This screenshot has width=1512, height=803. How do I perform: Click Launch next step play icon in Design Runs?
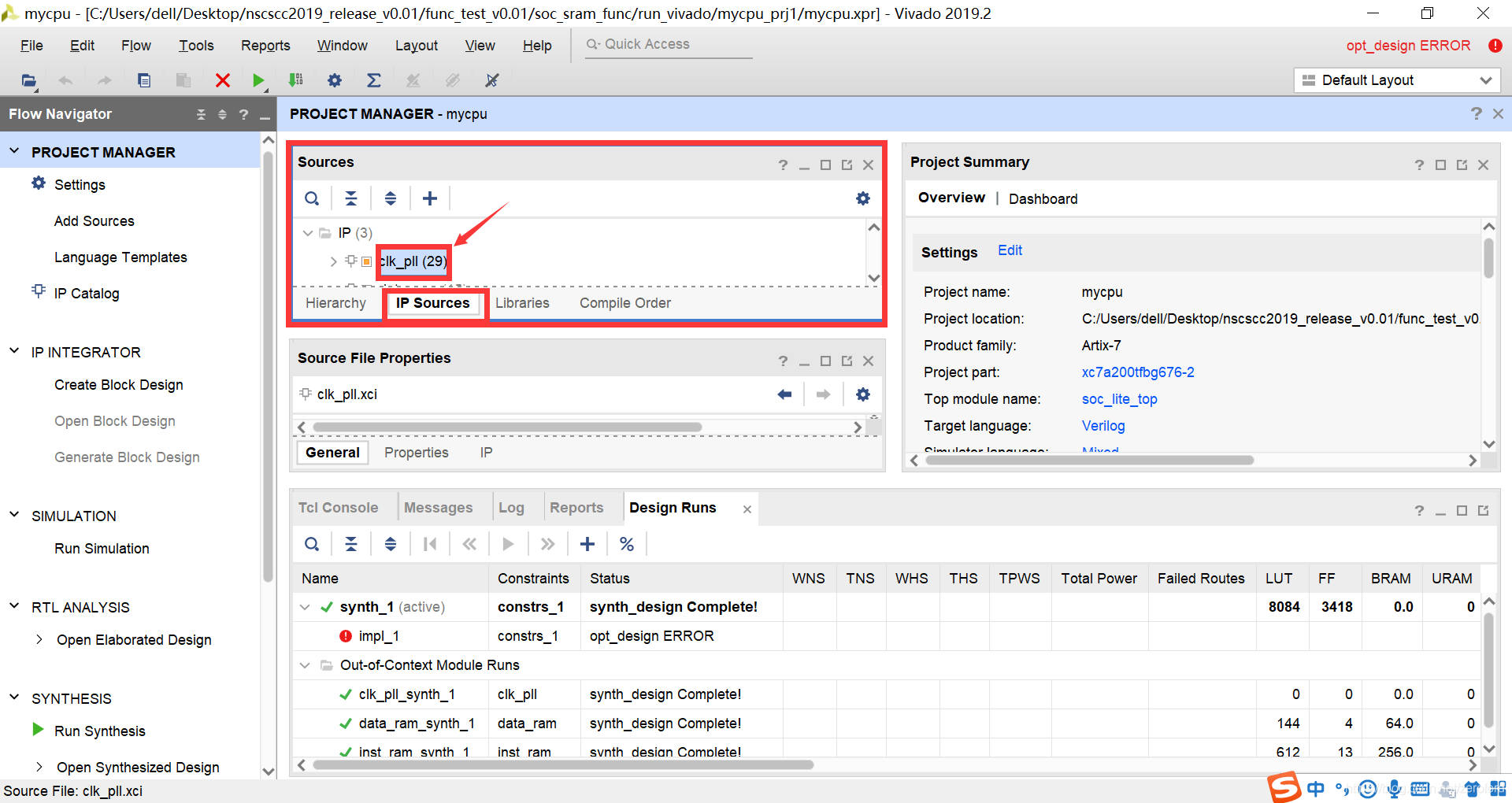click(x=509, y=544)
